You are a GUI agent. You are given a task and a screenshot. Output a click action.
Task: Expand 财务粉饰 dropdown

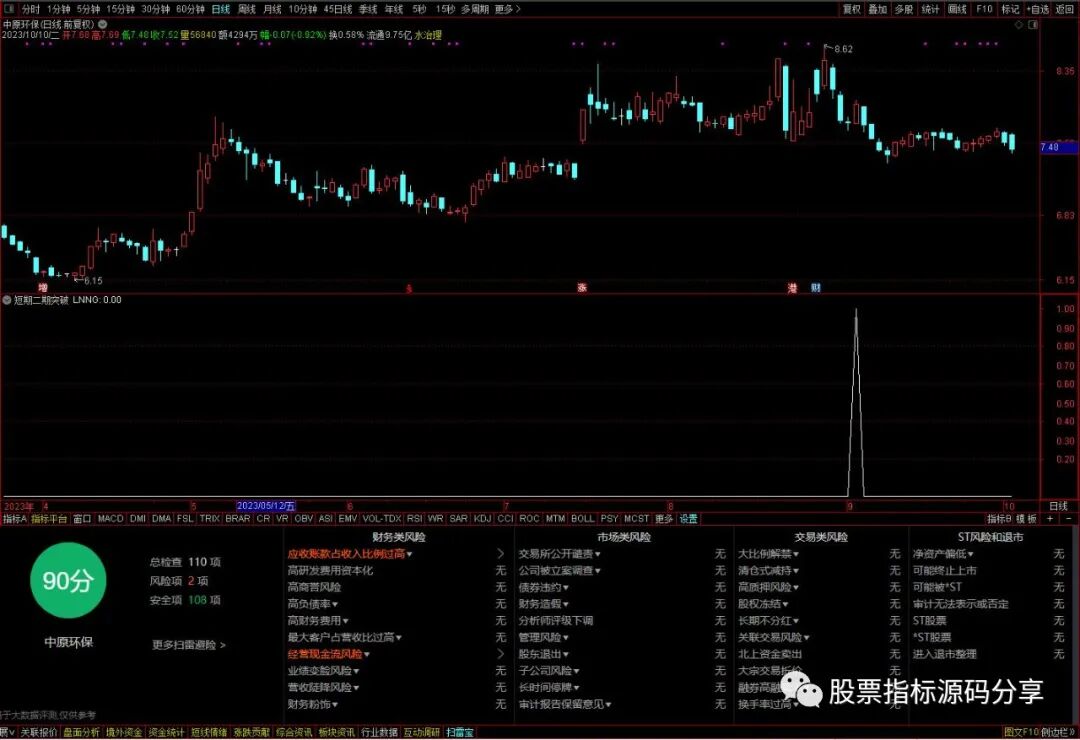click(x=335, y=704)
